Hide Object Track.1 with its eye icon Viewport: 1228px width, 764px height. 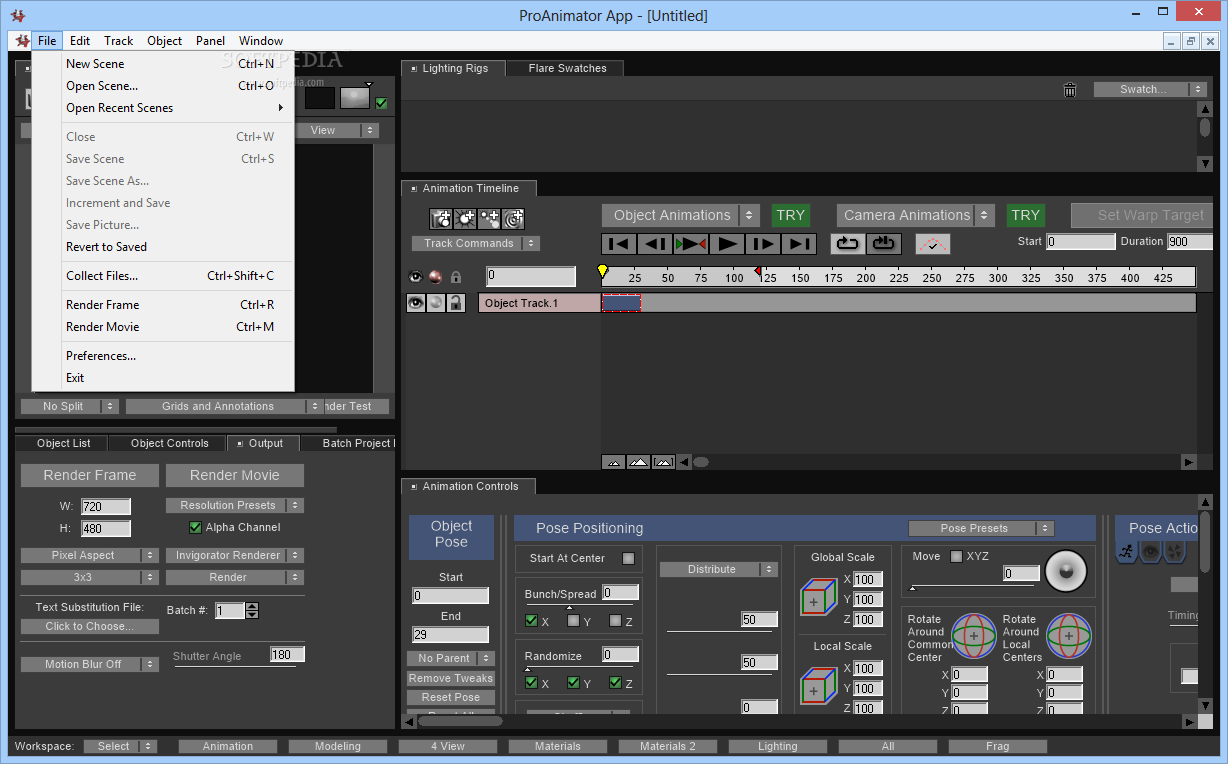tap(416, 303)
